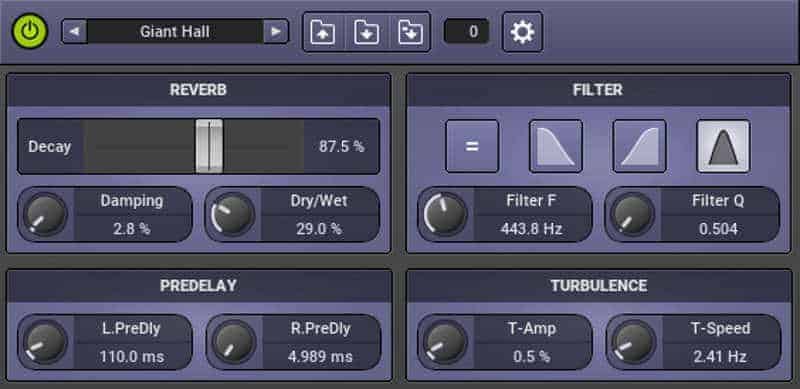
Task: Click the save preset as folder icon
Action: click(x=410, y=32)
